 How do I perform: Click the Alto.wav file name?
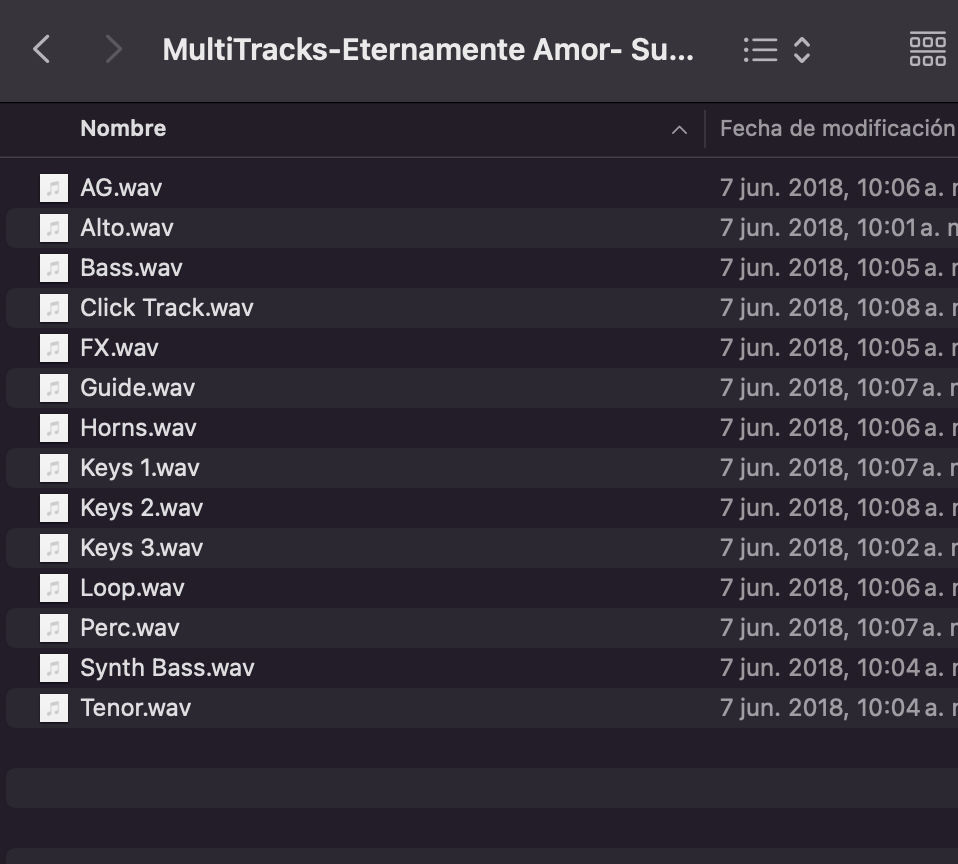pos(127,228)
